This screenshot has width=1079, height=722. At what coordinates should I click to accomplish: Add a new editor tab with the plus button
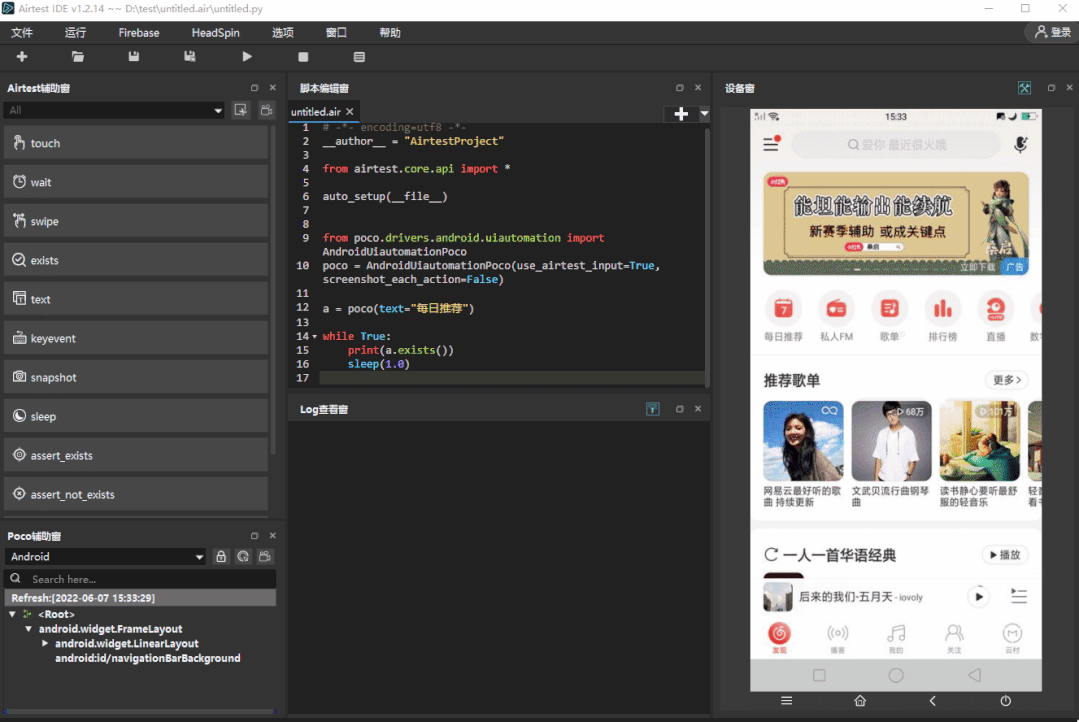[x=681, y=114]
